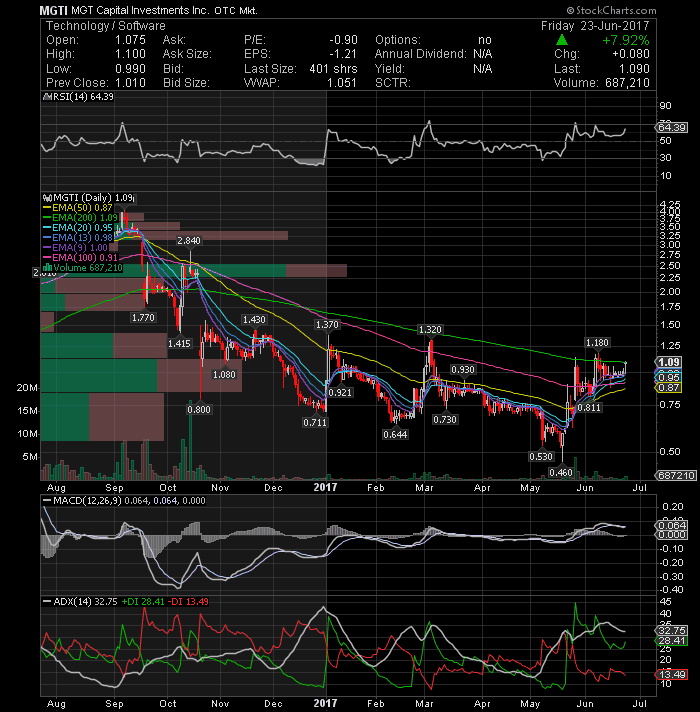Click the P/E value -0.90
This screenshot has width=700, height=712.
[344, 40]
